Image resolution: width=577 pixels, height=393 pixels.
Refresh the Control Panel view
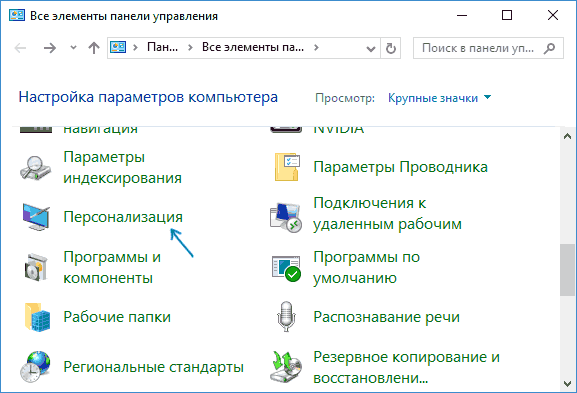[x=391, y=48]
